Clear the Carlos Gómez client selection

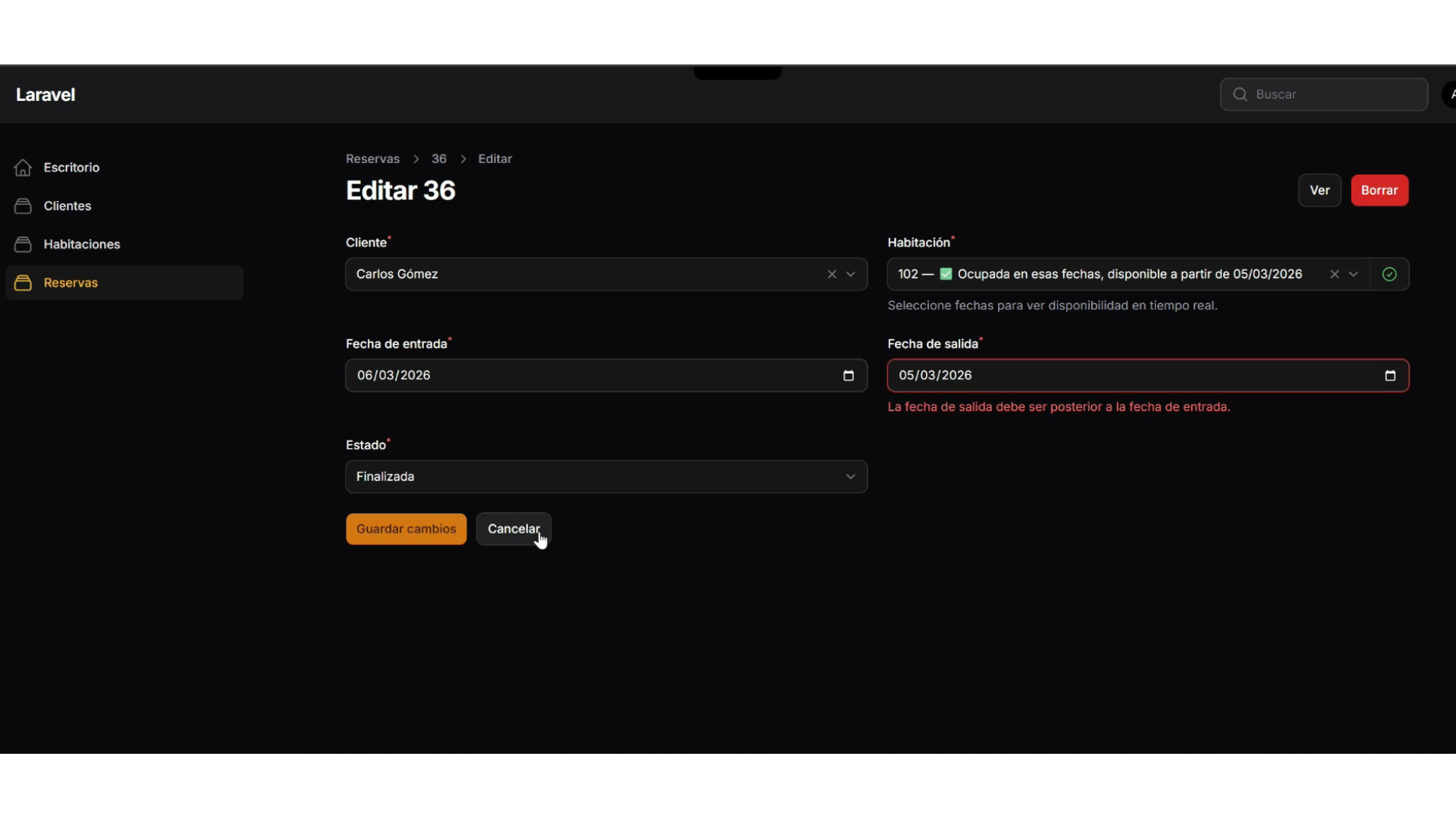tap(832, 275)
